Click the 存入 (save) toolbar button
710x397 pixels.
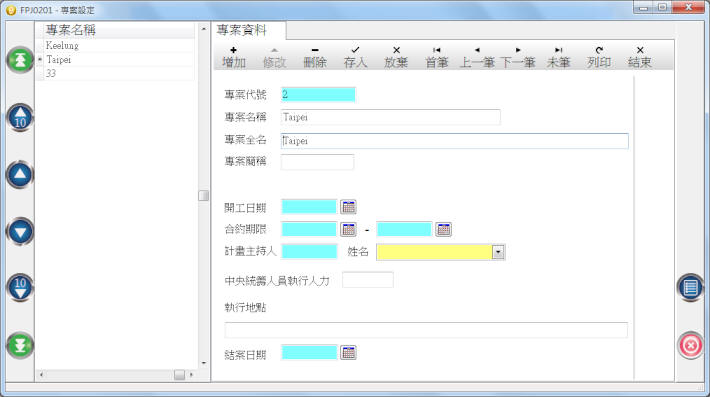[355, 57]
